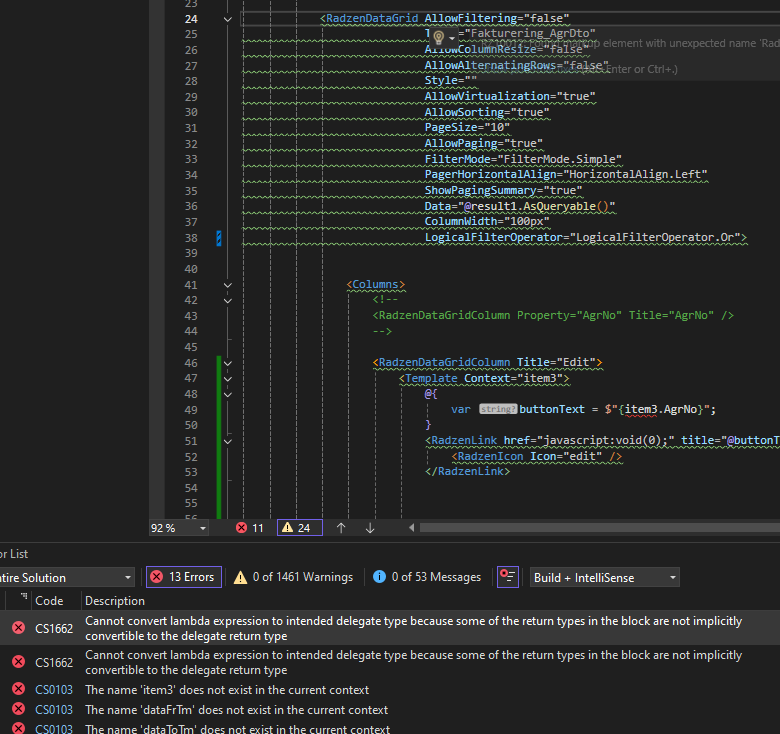Click the red error count indicator showing 11
Image resolution: width=780 pixels, height=734 pixels.
point(250,528)
